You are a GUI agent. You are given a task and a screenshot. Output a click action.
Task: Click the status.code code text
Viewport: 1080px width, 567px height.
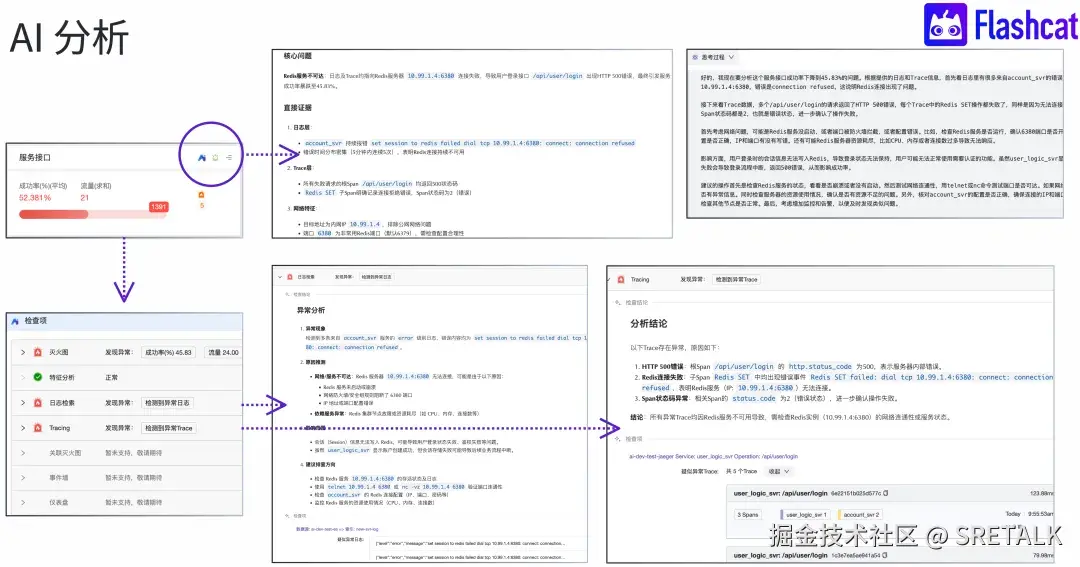(754, 398)
